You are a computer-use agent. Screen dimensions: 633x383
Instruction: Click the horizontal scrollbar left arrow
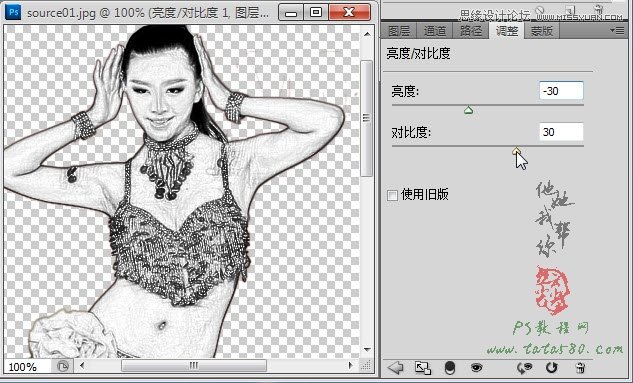click(82, 366)
